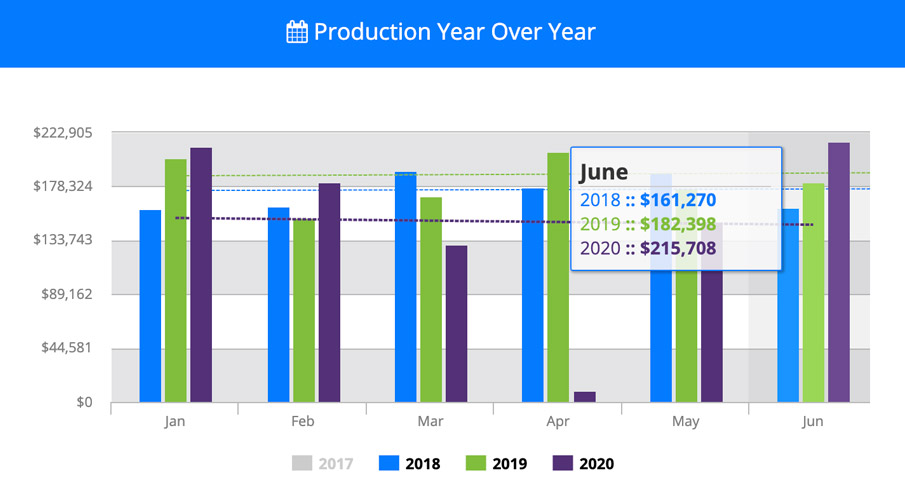
Task: Click the blue February 2018 bar
Action: click(x=278, y=305)
